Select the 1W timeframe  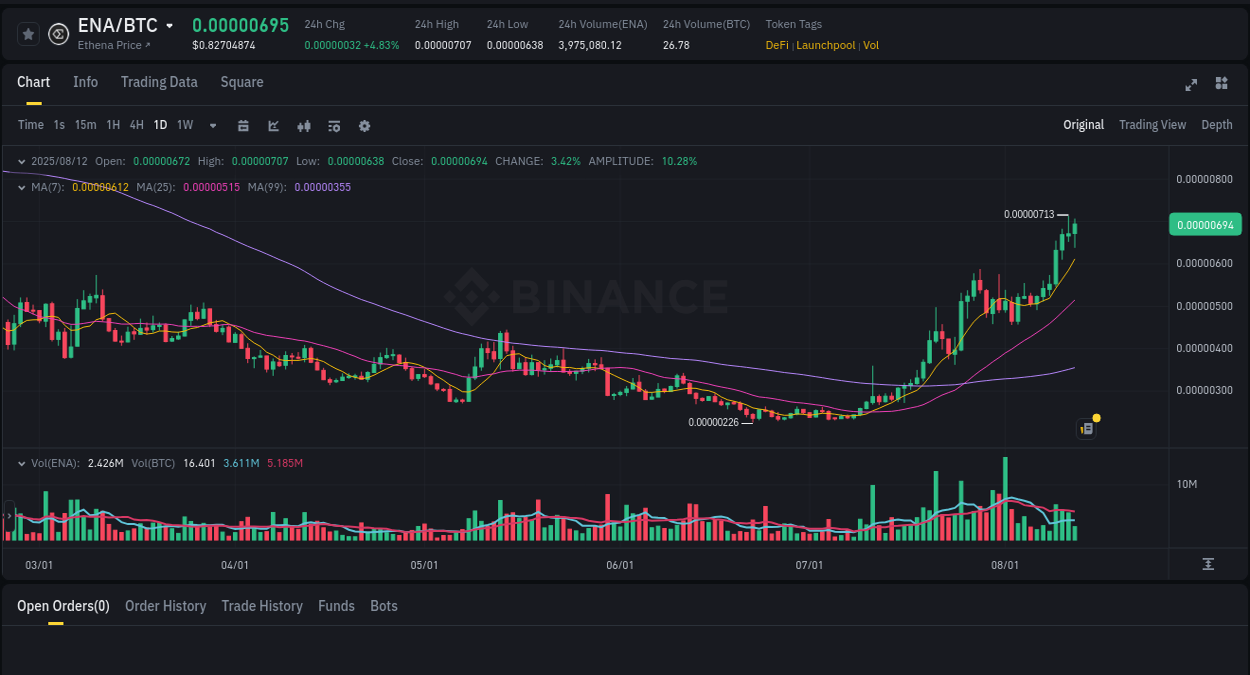[x=184, y=125]
